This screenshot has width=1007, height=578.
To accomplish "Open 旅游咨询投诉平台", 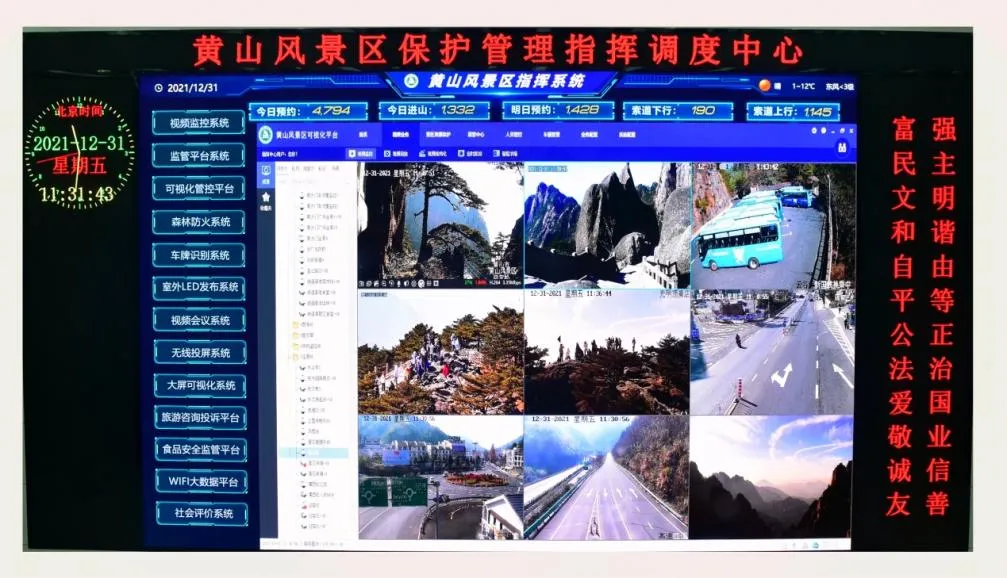I will pos(201,417).
